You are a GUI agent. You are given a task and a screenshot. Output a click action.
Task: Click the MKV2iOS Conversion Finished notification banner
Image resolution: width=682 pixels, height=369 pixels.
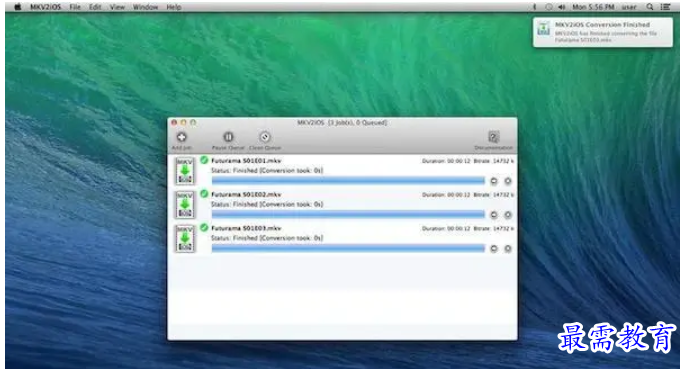[602, 32]
